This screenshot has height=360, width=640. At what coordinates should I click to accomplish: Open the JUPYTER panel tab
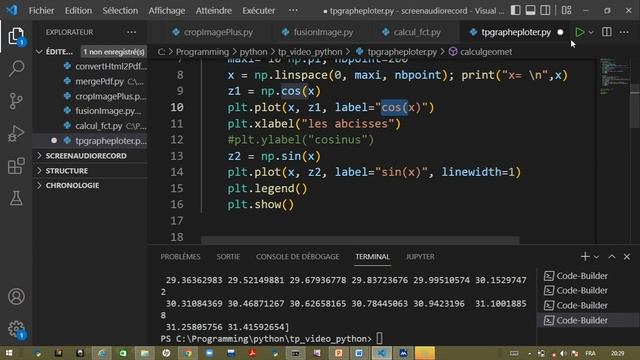pyautogui.click(x=420, y=257)
